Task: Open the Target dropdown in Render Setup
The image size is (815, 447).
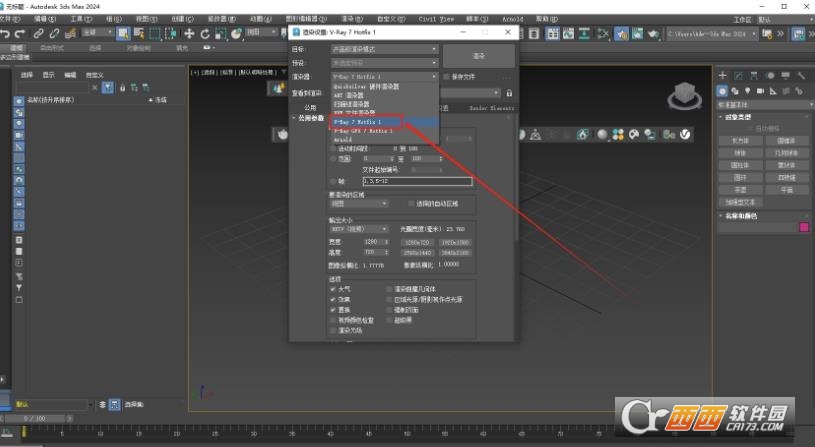Action: (x=385, y=49)
